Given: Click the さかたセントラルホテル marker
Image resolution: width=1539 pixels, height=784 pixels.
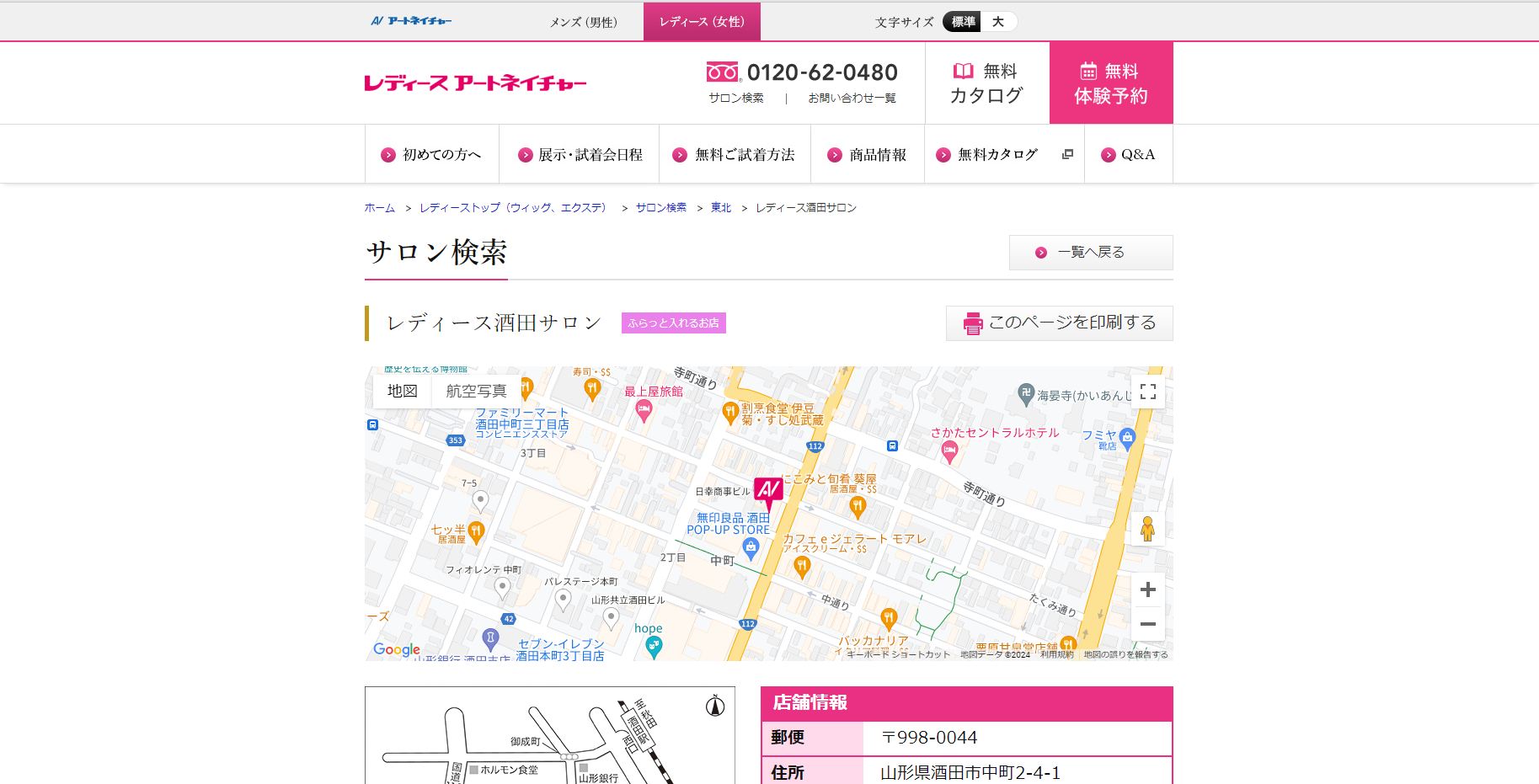Looking at the screenshot, I should (x=949, y=453).
